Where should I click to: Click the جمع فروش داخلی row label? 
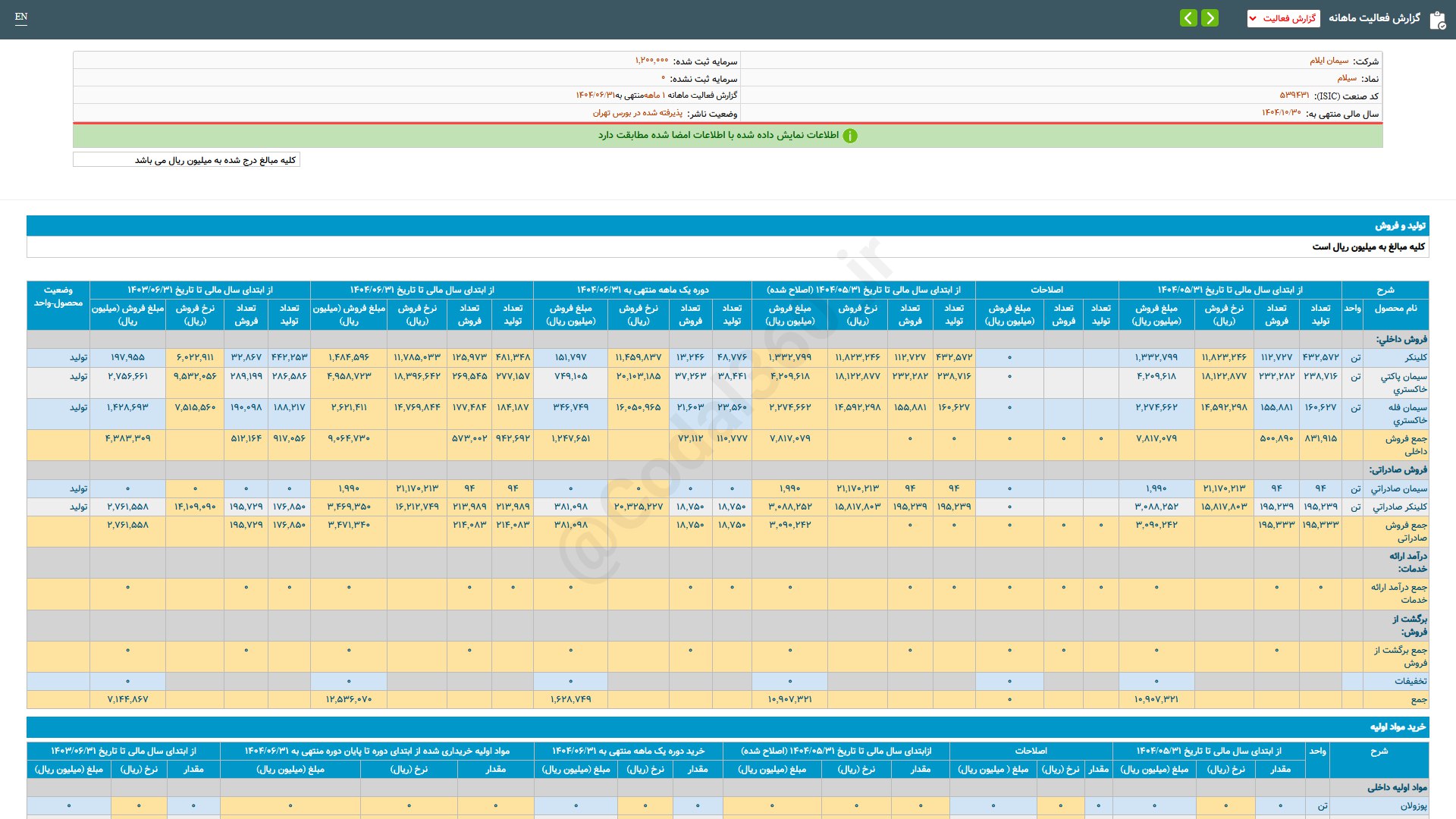1406,444
